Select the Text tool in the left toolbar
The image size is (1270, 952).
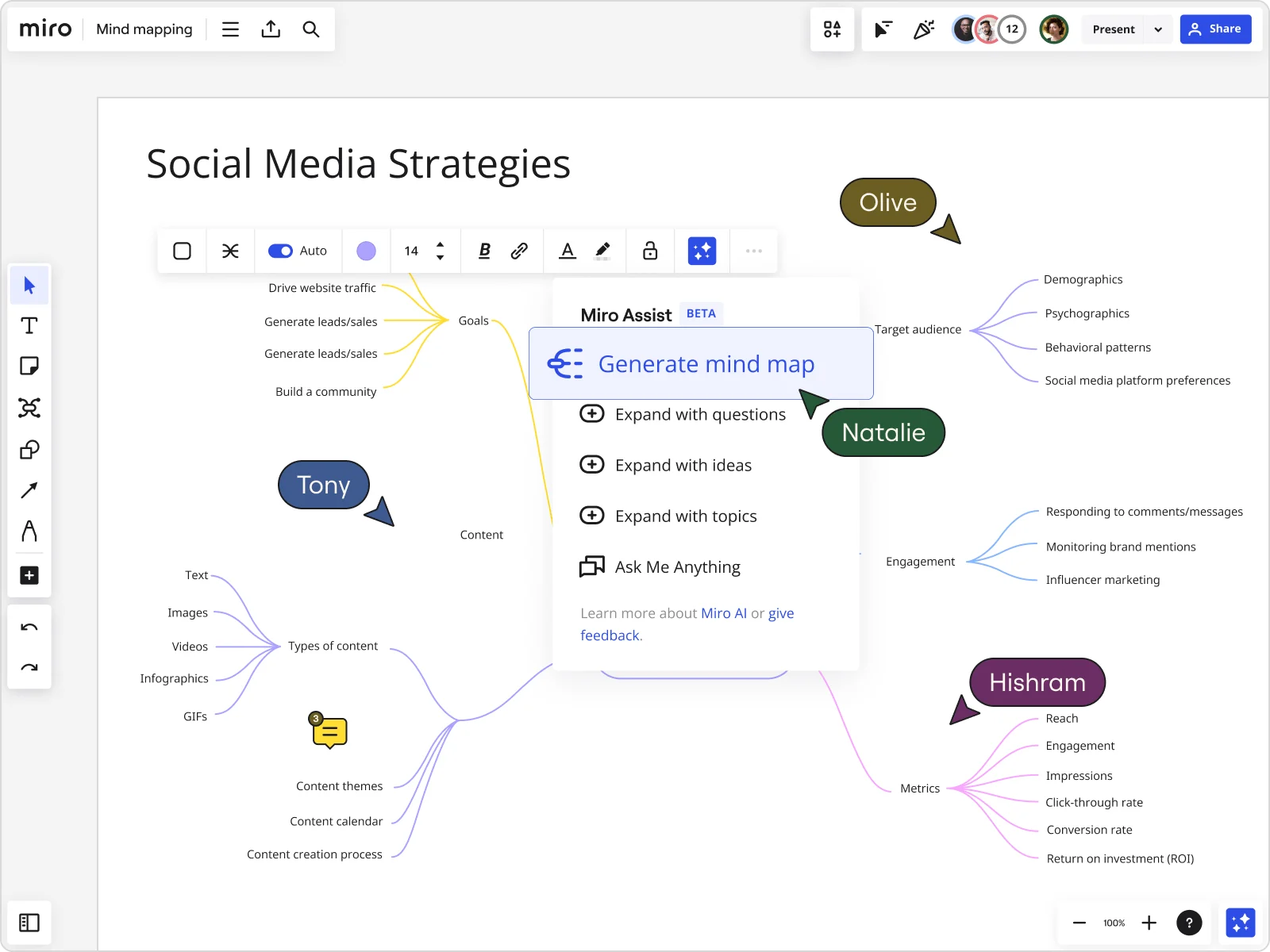click(29, 325)
